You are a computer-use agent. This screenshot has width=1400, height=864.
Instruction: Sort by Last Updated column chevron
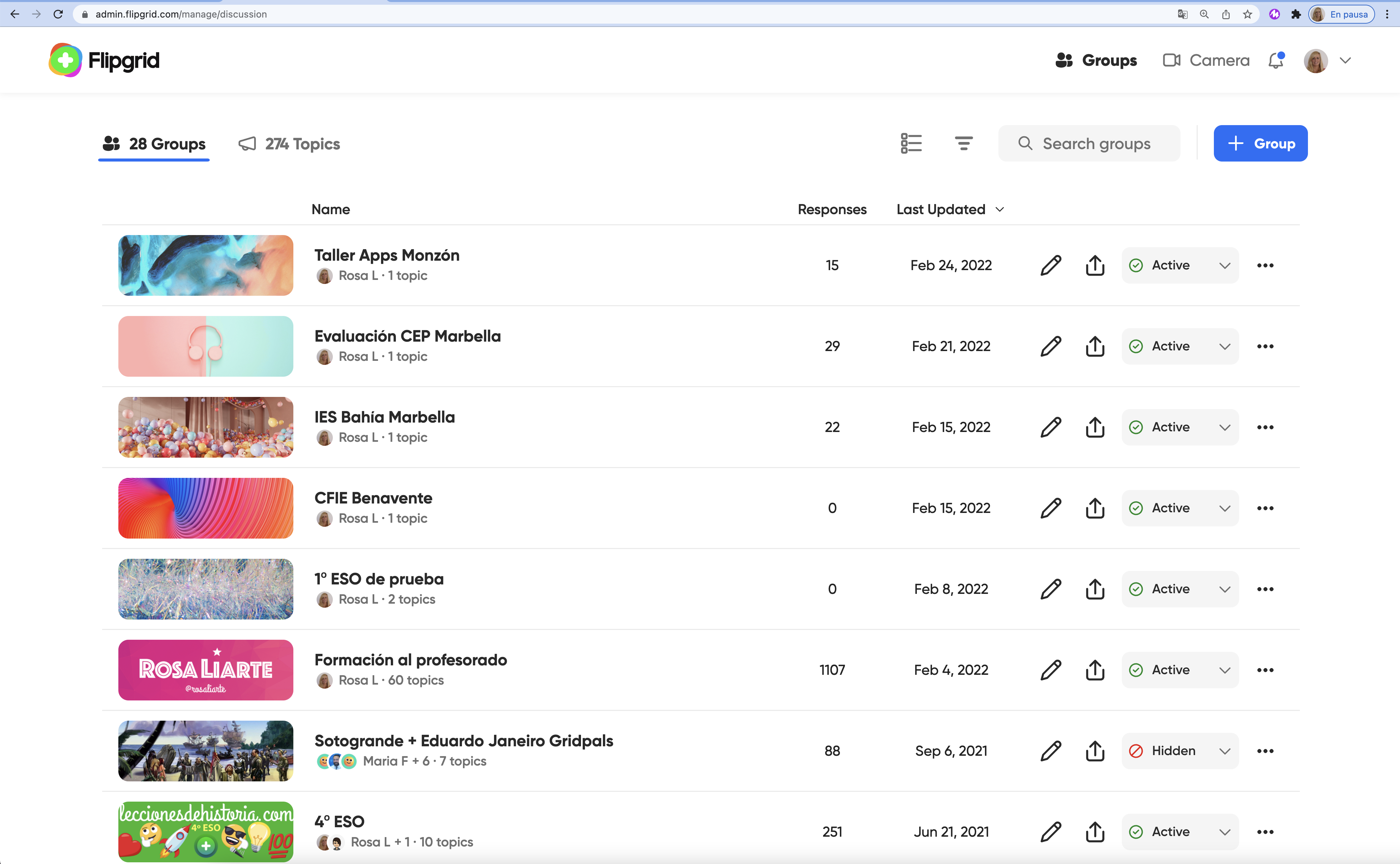pos(1000,210)
